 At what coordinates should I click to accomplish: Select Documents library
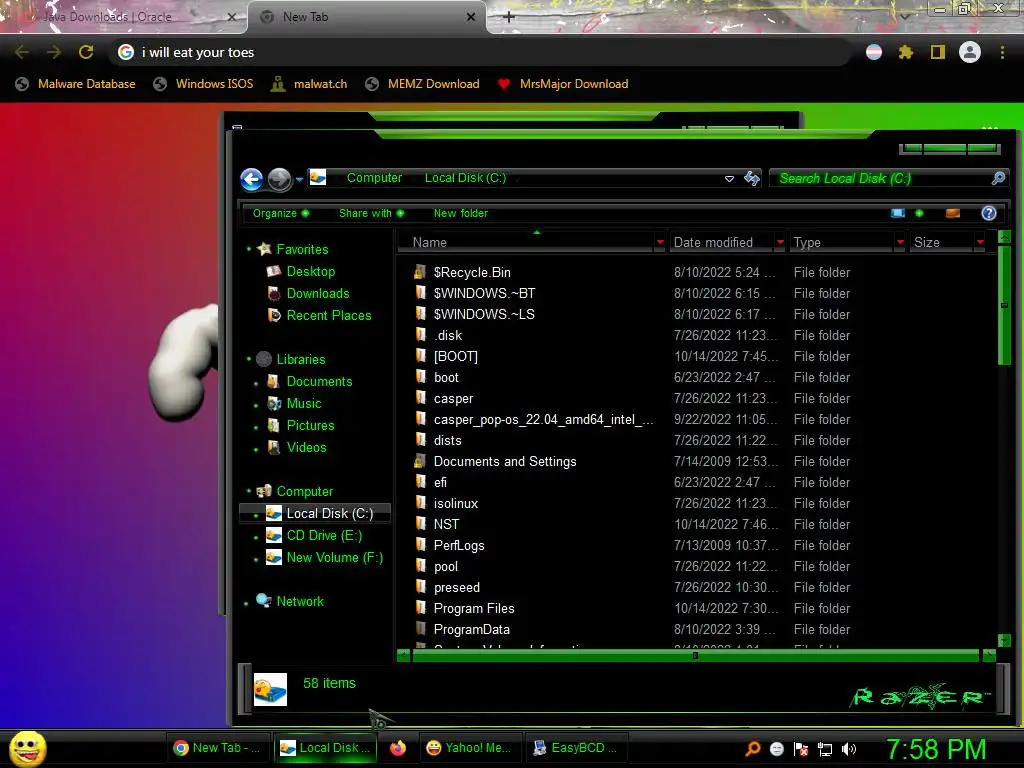319,381
